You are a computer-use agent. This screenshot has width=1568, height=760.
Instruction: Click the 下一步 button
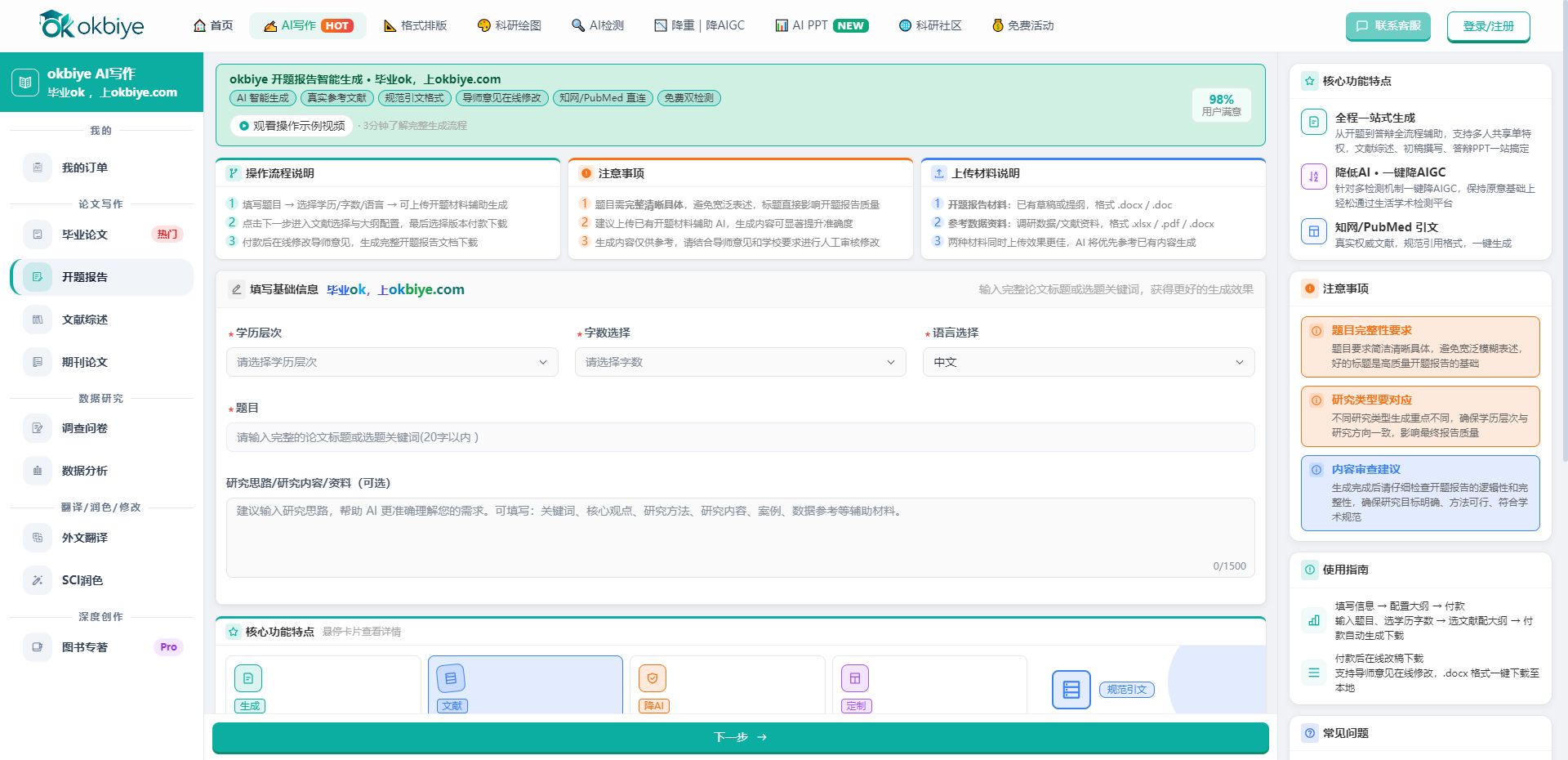pos(741,737)
